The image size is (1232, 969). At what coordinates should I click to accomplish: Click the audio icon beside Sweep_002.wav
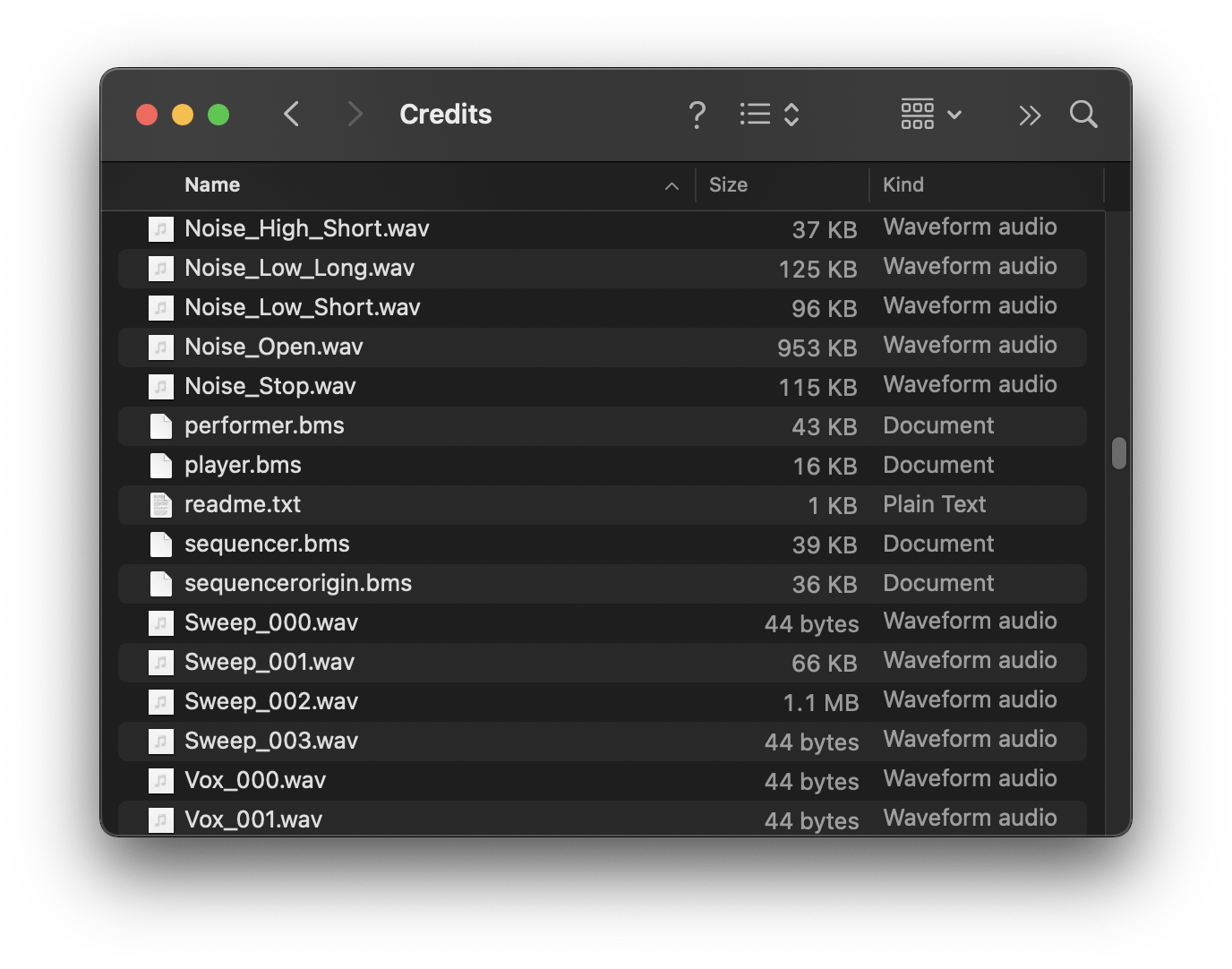pos(160,701)
